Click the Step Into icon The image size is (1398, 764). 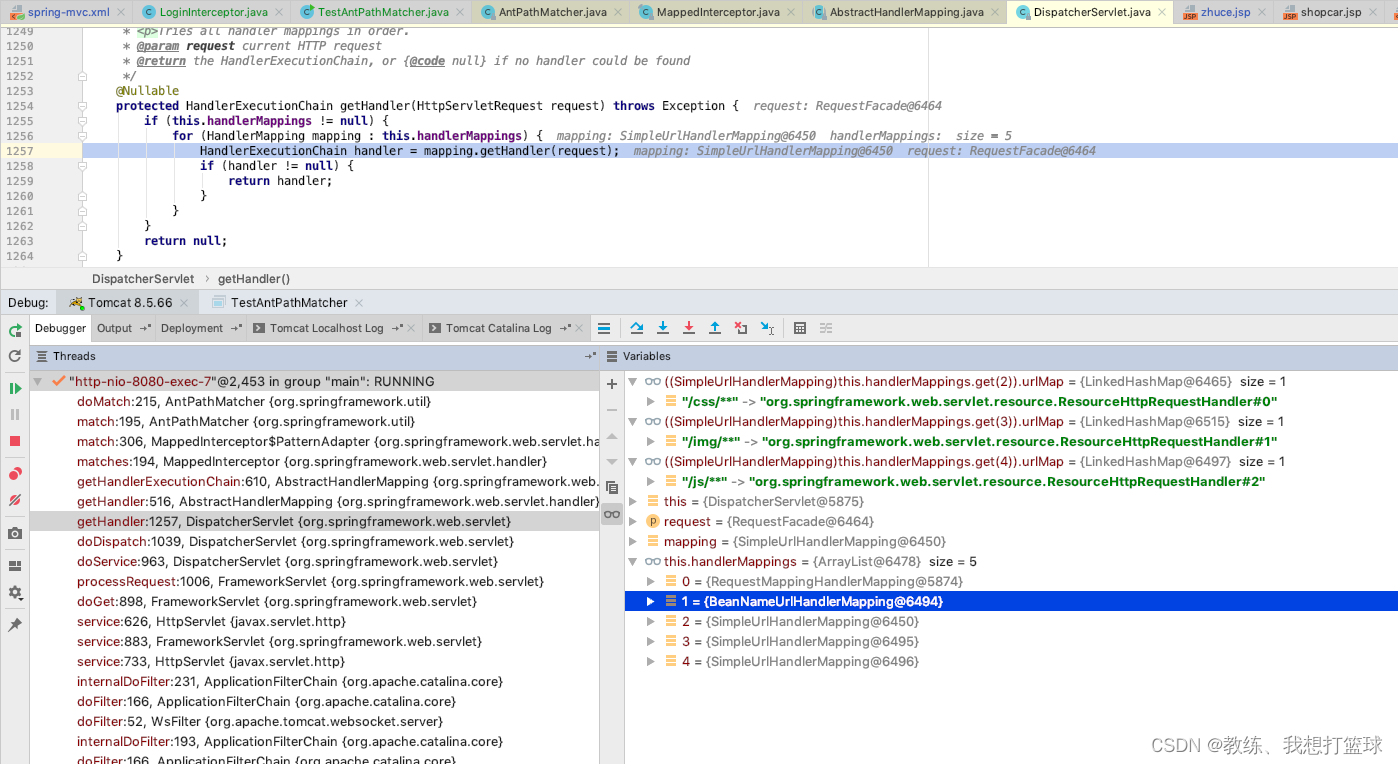tap(663, 327)
